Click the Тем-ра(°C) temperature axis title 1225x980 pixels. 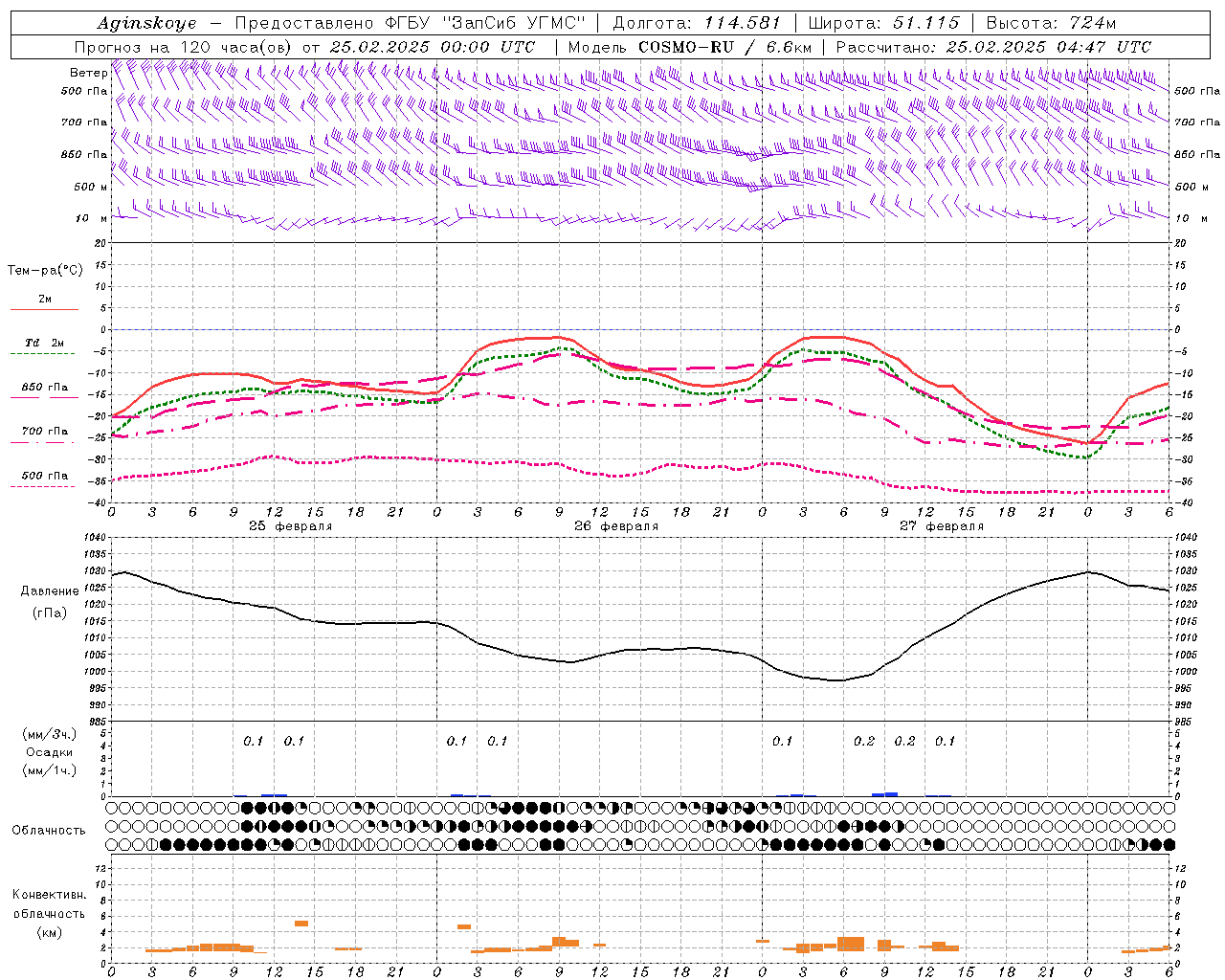tap(45, 271)
